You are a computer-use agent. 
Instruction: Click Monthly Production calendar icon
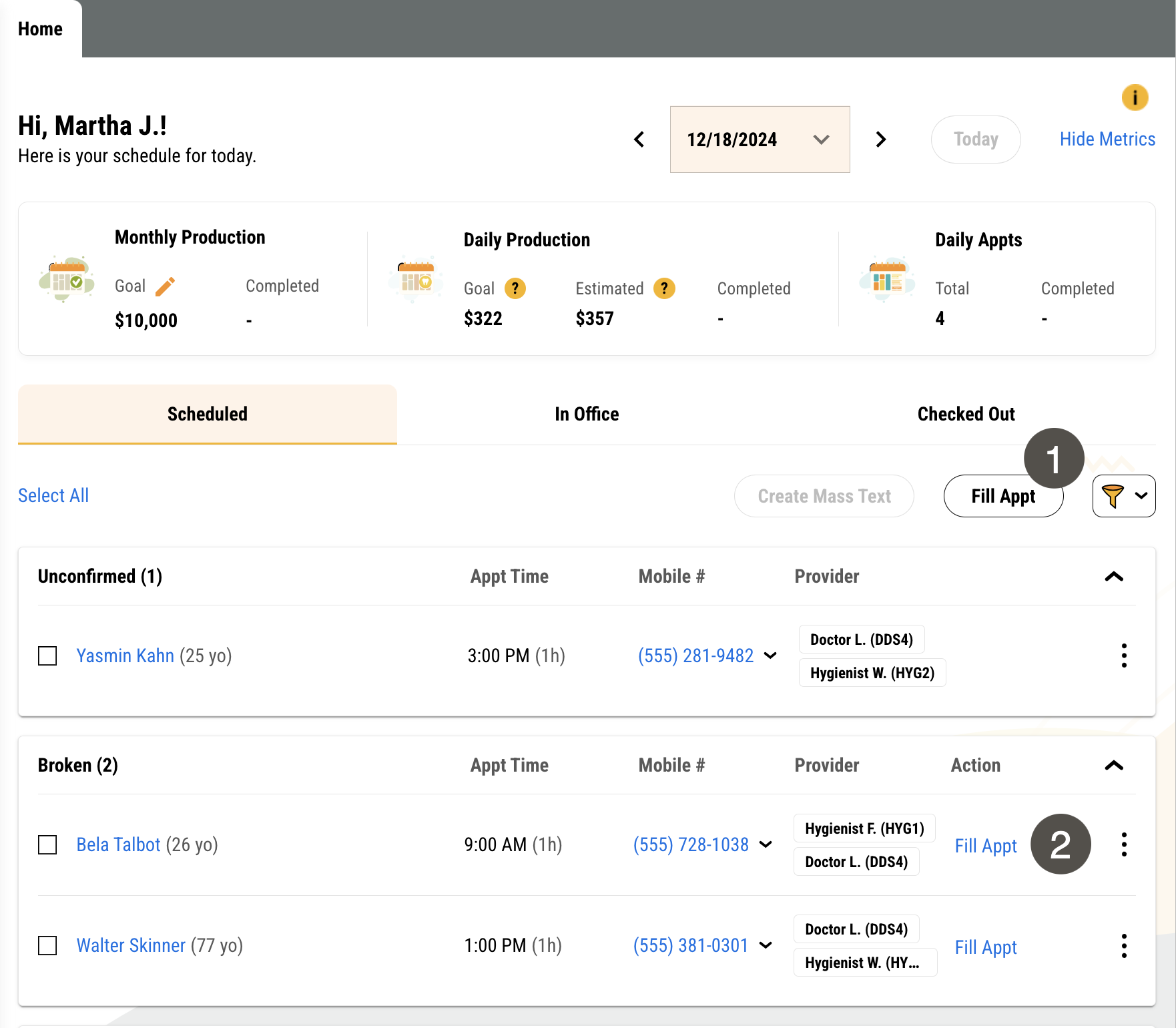tap(66, 279)
